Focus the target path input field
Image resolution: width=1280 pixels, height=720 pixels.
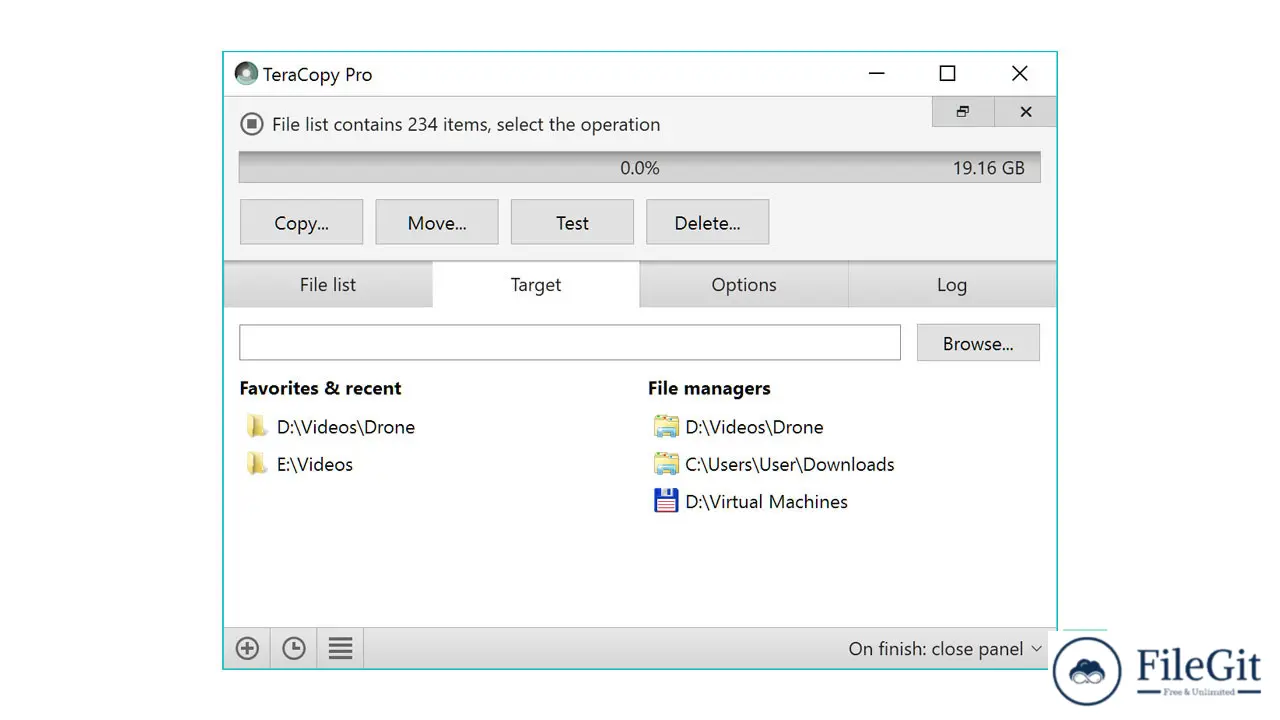pyautogui.click(x=570, y=342)
